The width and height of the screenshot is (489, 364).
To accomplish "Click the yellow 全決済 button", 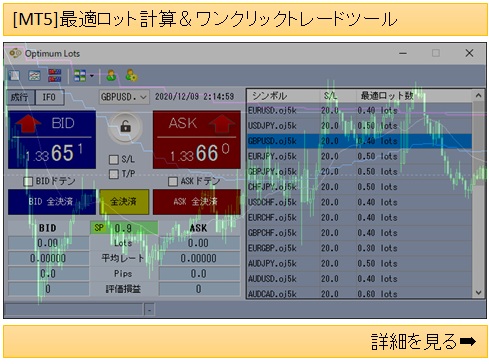I will [x=124, y=202].
